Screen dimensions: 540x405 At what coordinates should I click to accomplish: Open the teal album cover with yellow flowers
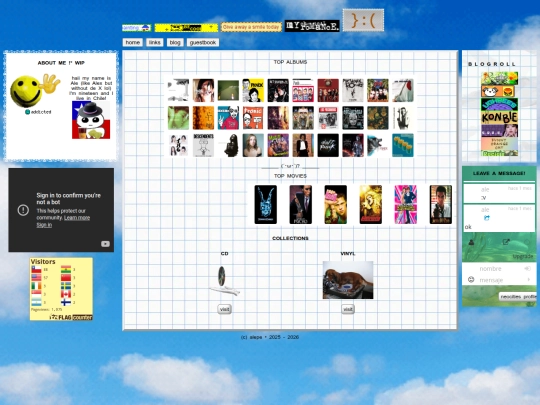pos(403,145)
